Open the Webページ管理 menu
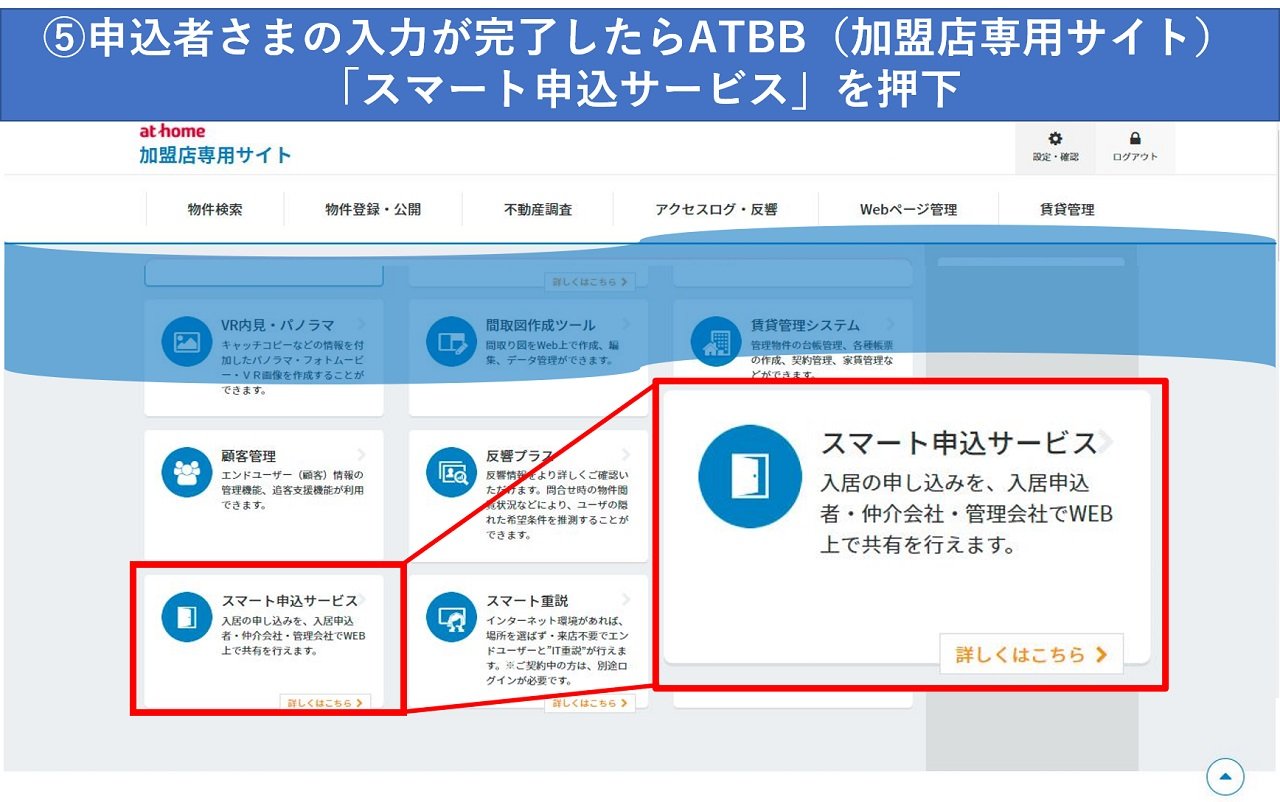 pos(908,209)
